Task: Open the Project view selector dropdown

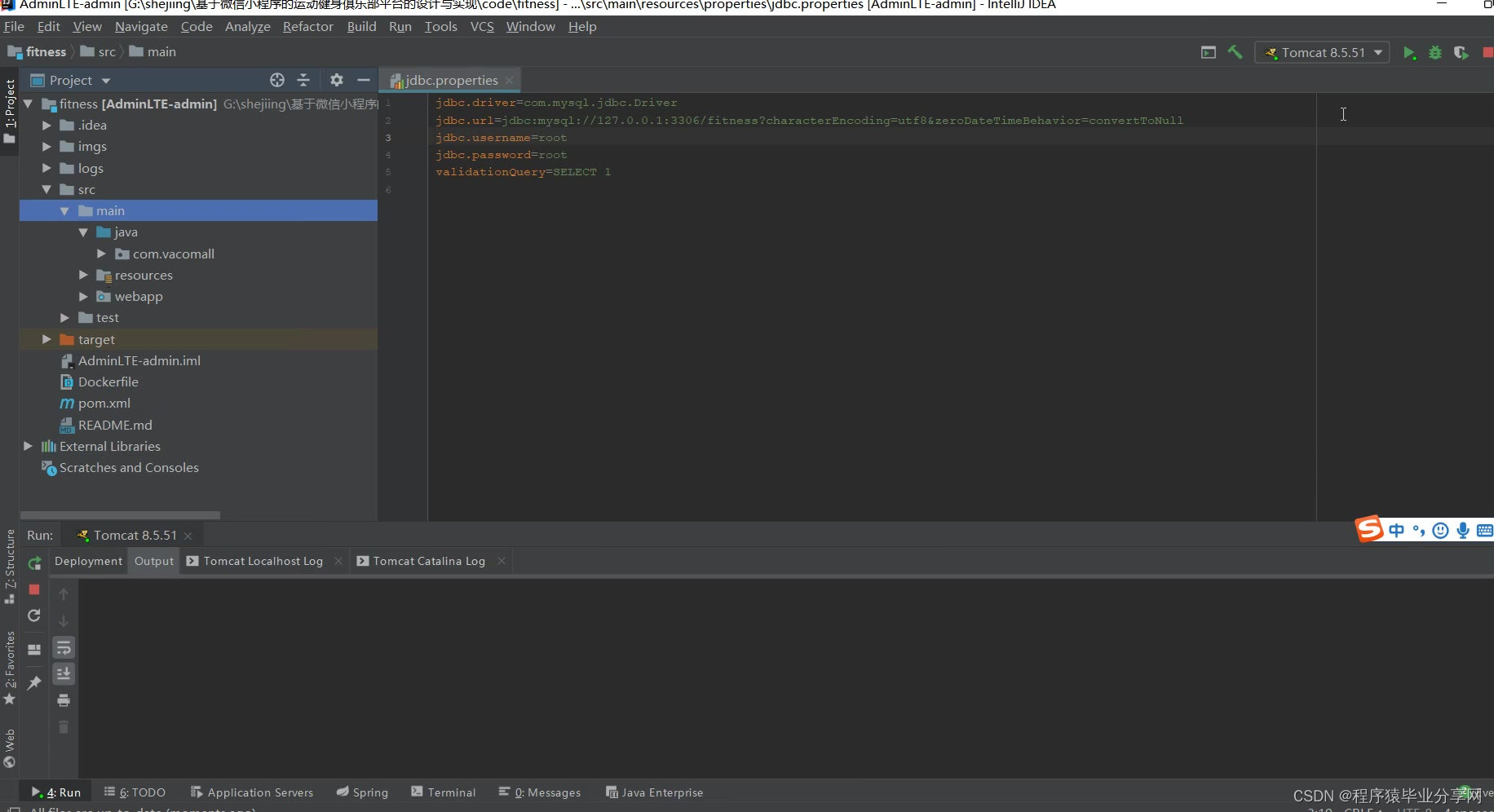Action: [x=70, y=80]
